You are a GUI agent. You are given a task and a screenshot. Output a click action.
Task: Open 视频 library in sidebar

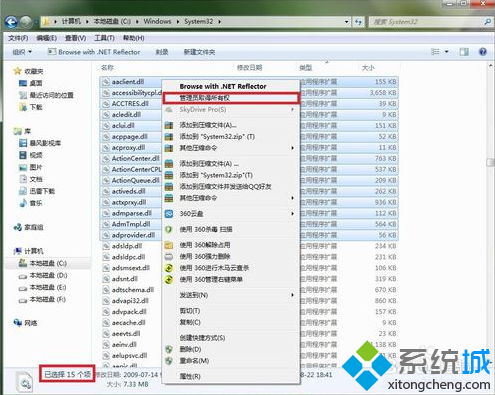(x=31, y=155)
